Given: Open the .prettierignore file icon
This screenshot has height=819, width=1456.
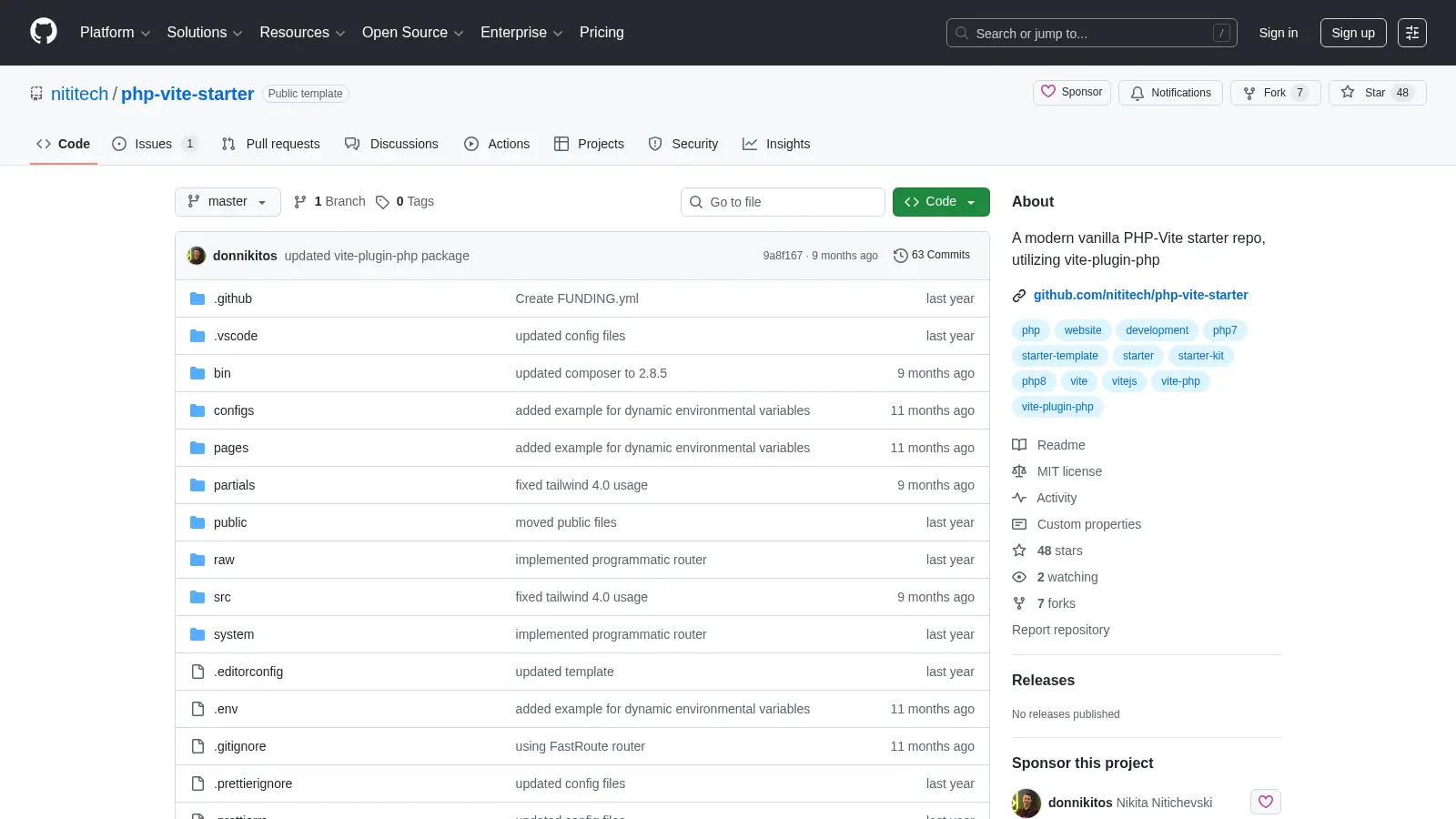Looking at the screenshot, I should pyautogui.click(x=197, y=784).
